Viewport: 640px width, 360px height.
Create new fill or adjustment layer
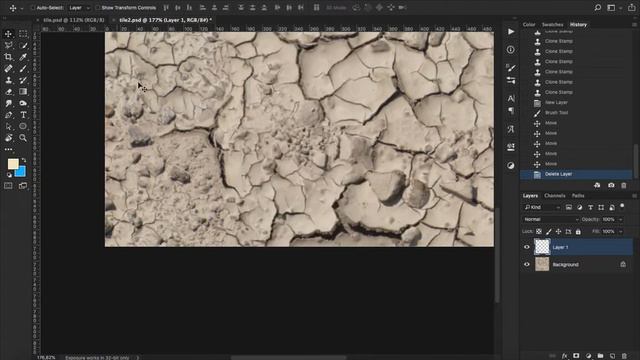point(588,356)
